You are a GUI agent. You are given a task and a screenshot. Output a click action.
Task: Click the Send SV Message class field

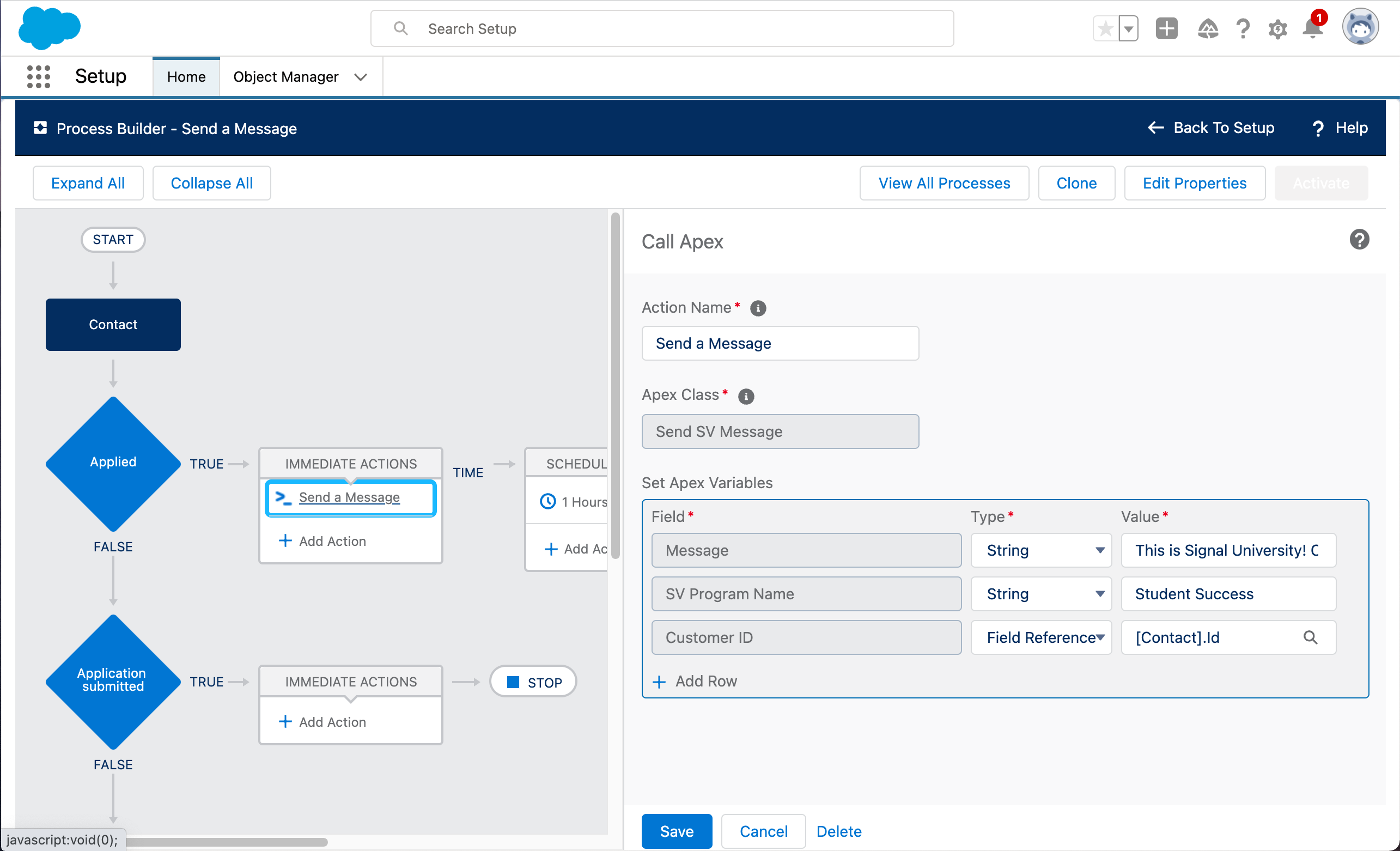click(x=780, y=431)
